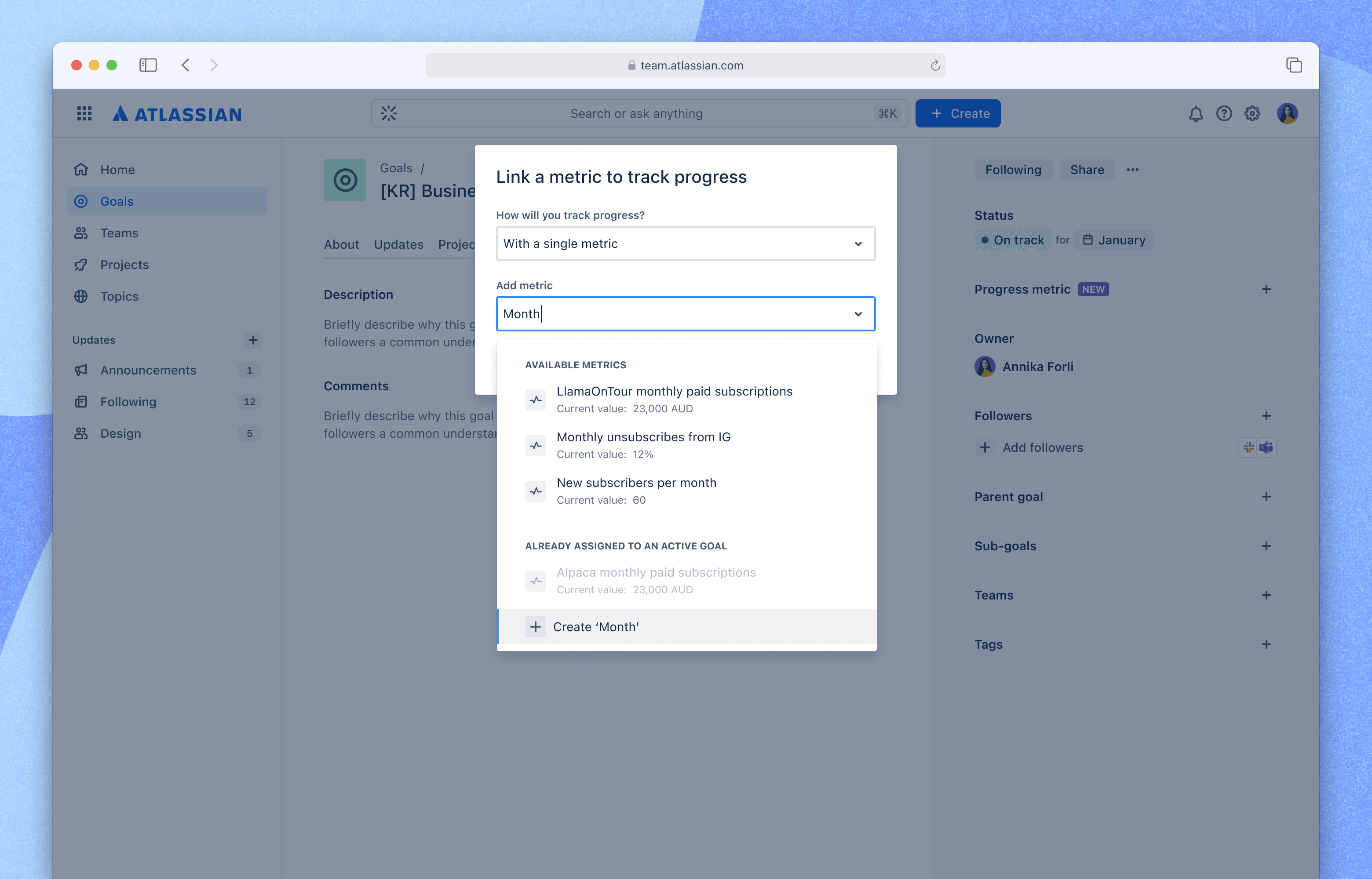Open Design in the sidebar
Image resolution: width=1372 pixels, height=879 pixels.
pyautogui.click(x=167, y=434)
